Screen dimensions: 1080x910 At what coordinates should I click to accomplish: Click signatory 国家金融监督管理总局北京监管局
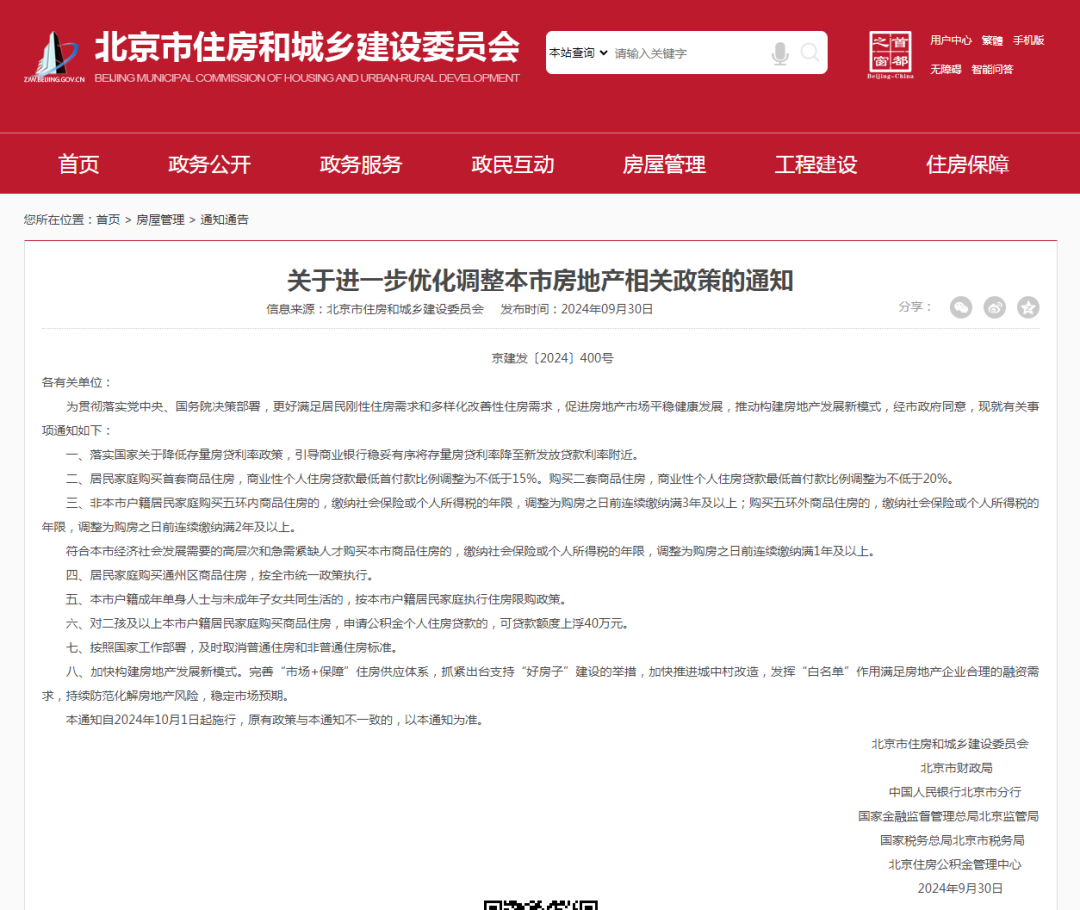pos(948,816)
